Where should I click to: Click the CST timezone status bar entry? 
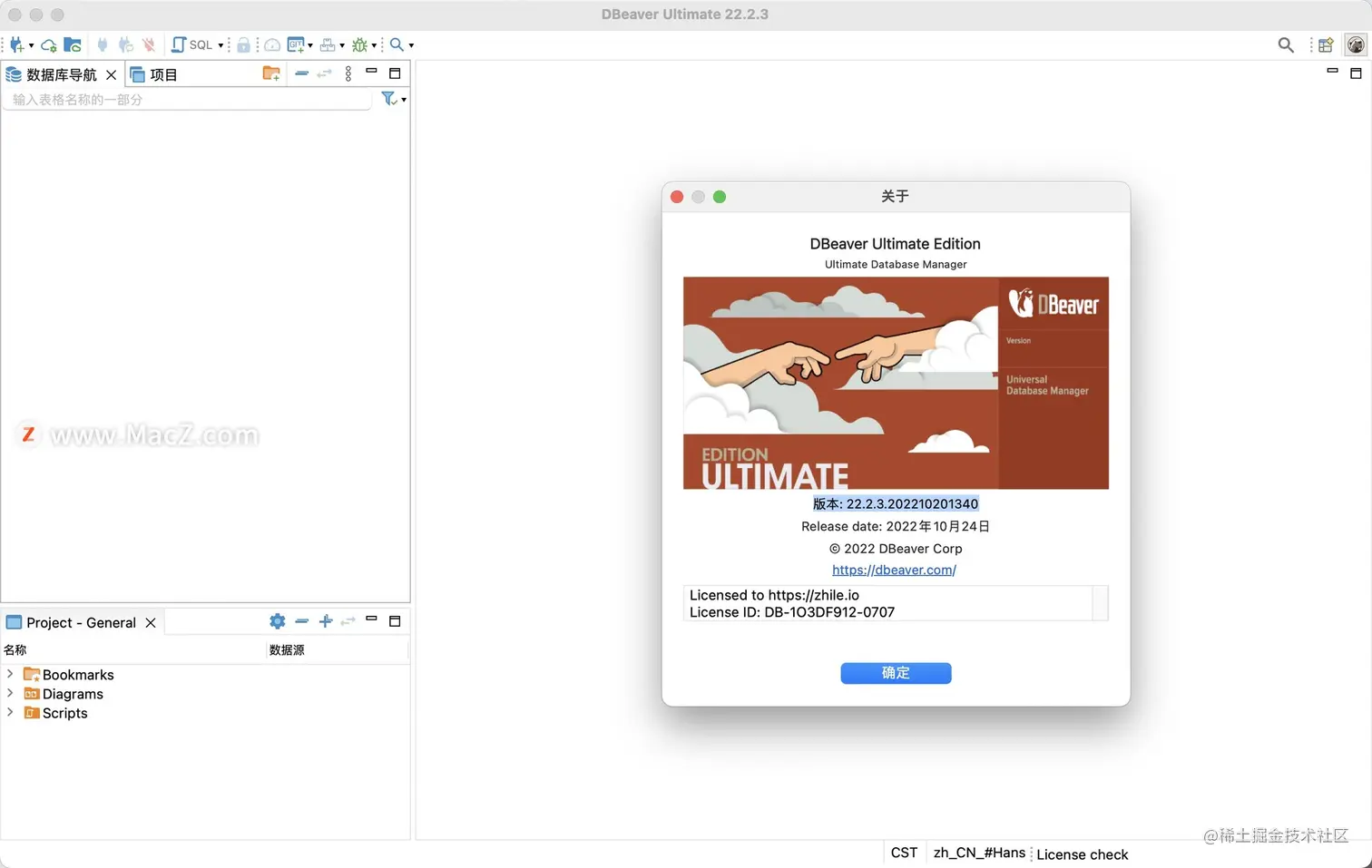(904, 853)
